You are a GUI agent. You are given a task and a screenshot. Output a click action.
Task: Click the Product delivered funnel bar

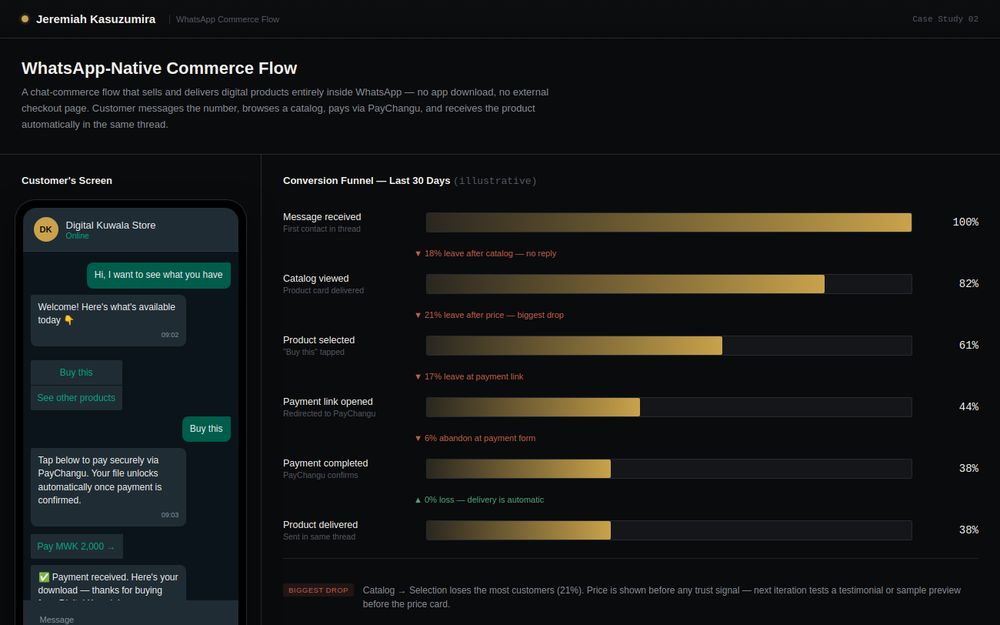point(668,530)
